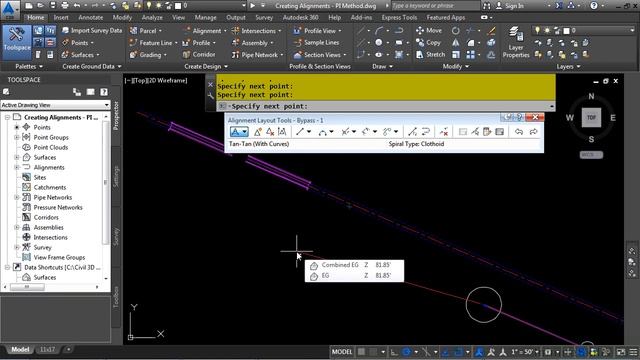Toggle grid display in status bar

pos(361,352)
